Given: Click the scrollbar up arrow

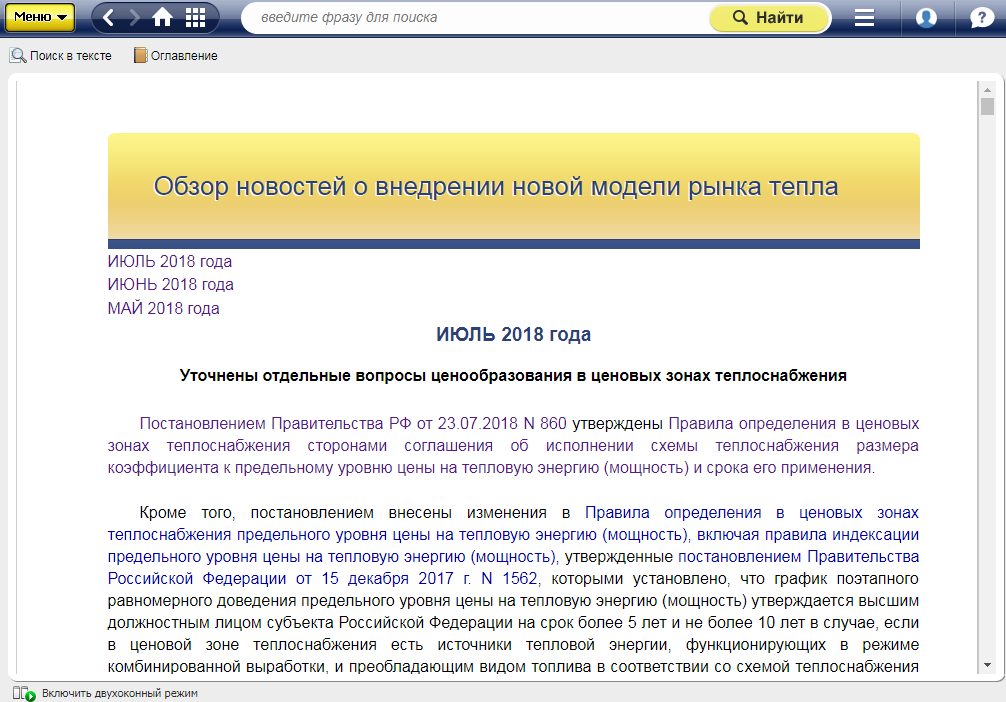Looking at the screenshot, I should 987,88.
